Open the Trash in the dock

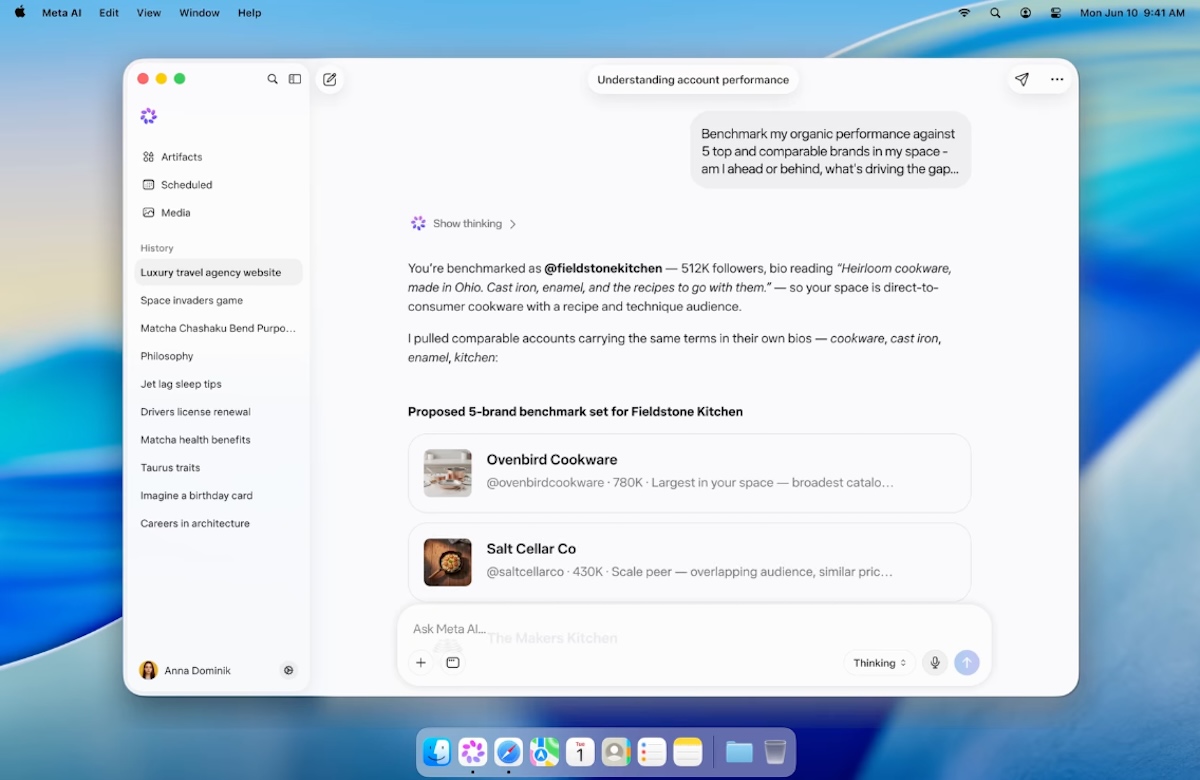[x=775, y=752]
